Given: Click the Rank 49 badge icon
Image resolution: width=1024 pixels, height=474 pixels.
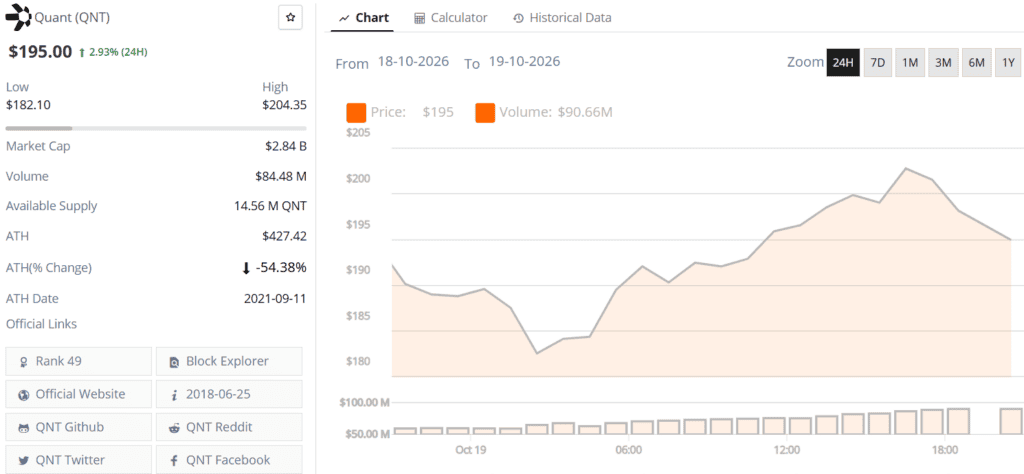Looking at the screenshot, I should pos(24,362).
